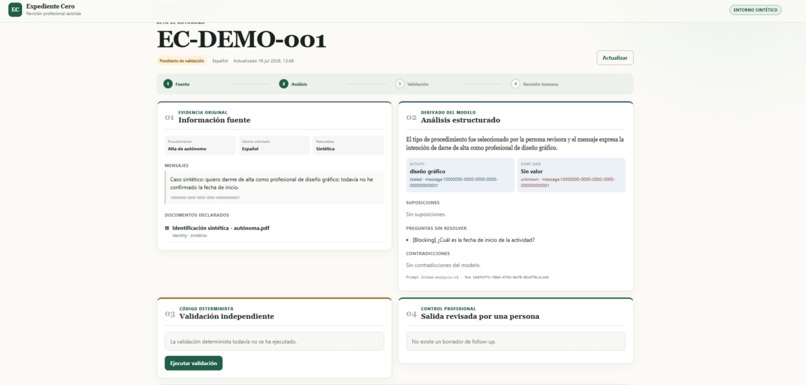The width and height of the screenshot is (806, 385).
Task: Click the Salida revisada por una persona heading
Action: (x=480, y=317)
